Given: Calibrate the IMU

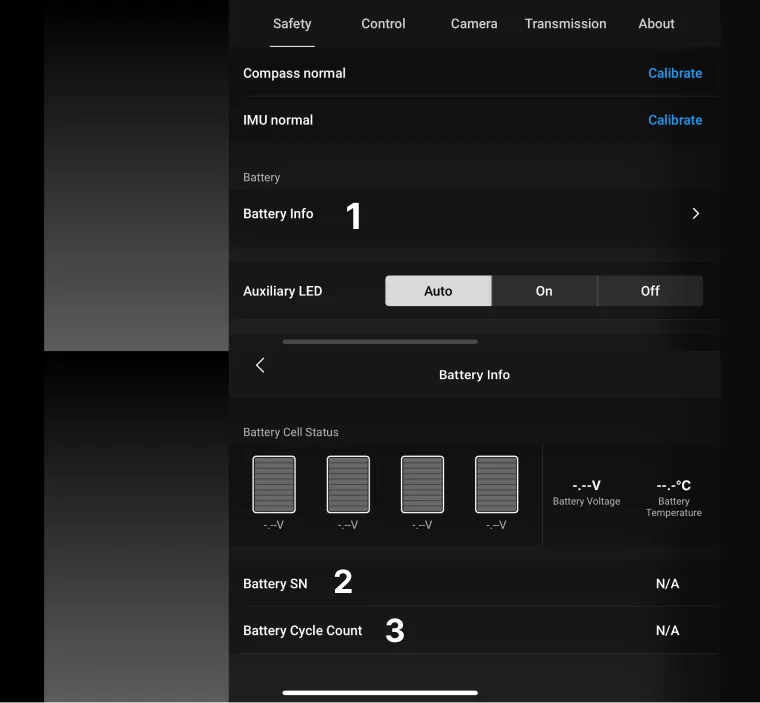Looking at the screenshot, I should [675, 120].
